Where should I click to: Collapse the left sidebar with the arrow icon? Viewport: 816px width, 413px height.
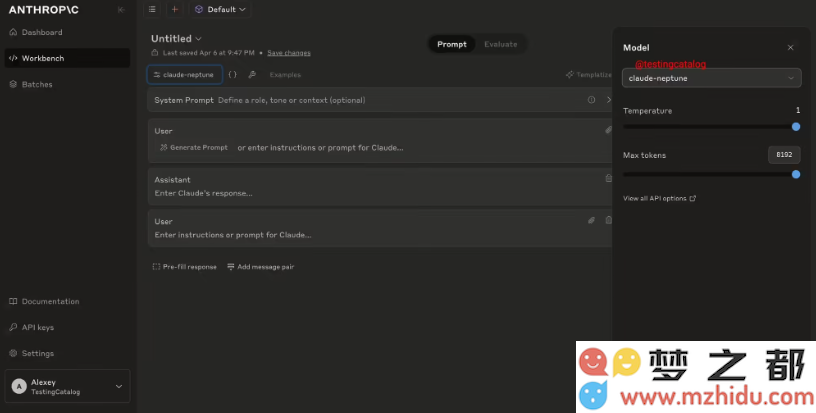pos(121,9)
